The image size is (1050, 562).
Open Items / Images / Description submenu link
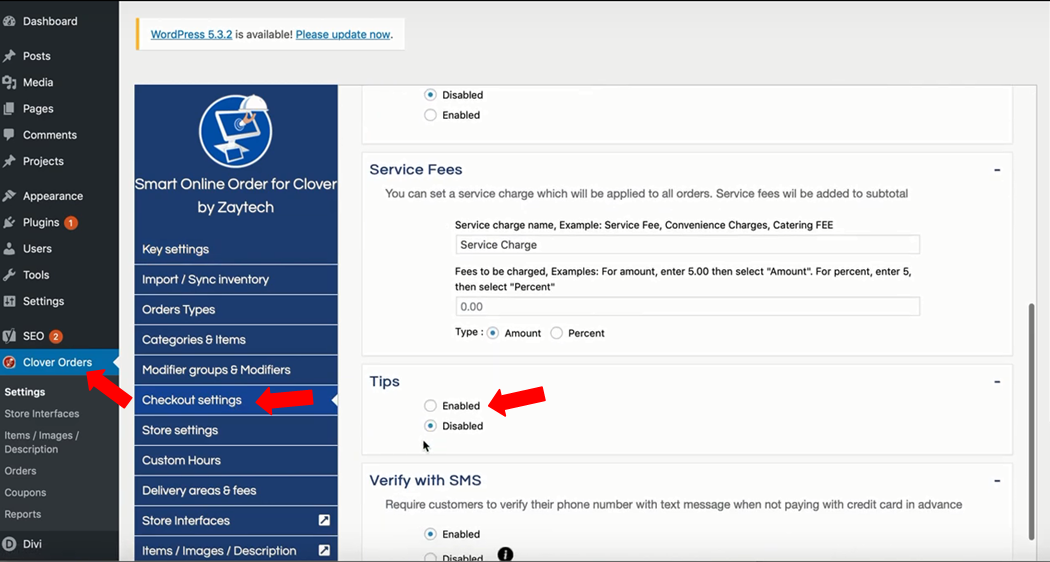(x=42, y=442)
